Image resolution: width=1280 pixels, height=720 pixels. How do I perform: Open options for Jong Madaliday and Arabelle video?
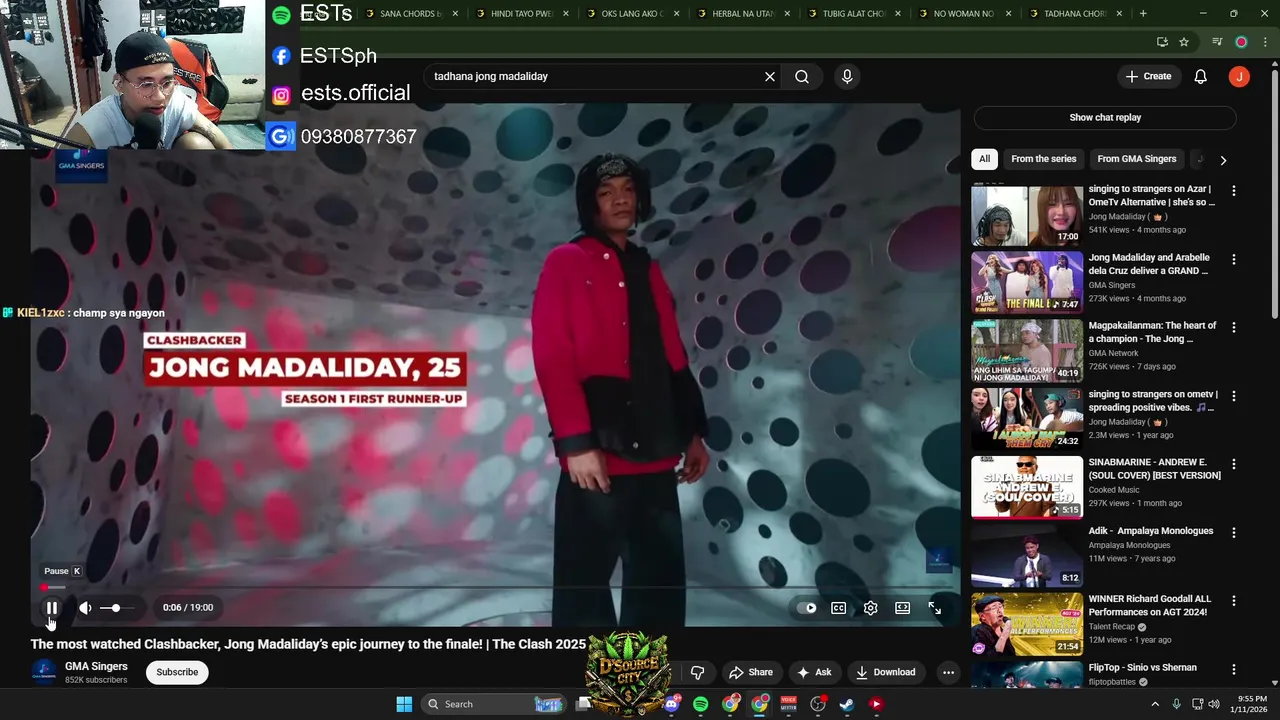click(x=1234, y=259)
